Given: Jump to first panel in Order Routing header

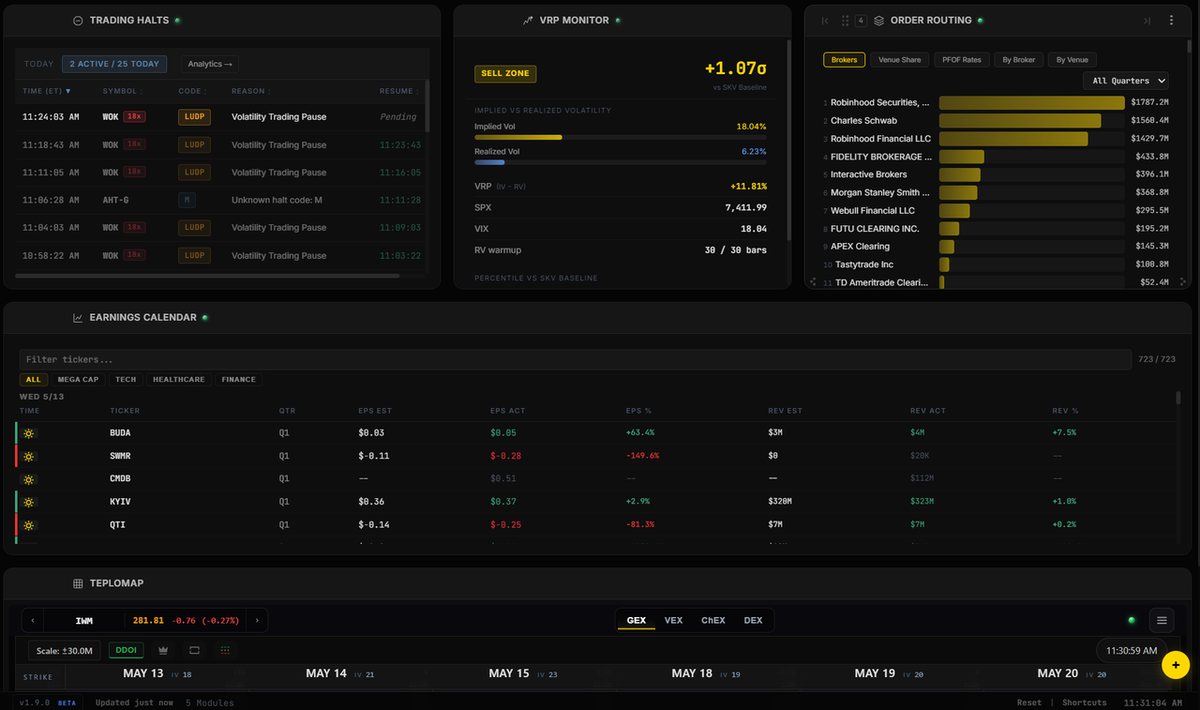Looking at the screenshot, I should pos(825,21).
